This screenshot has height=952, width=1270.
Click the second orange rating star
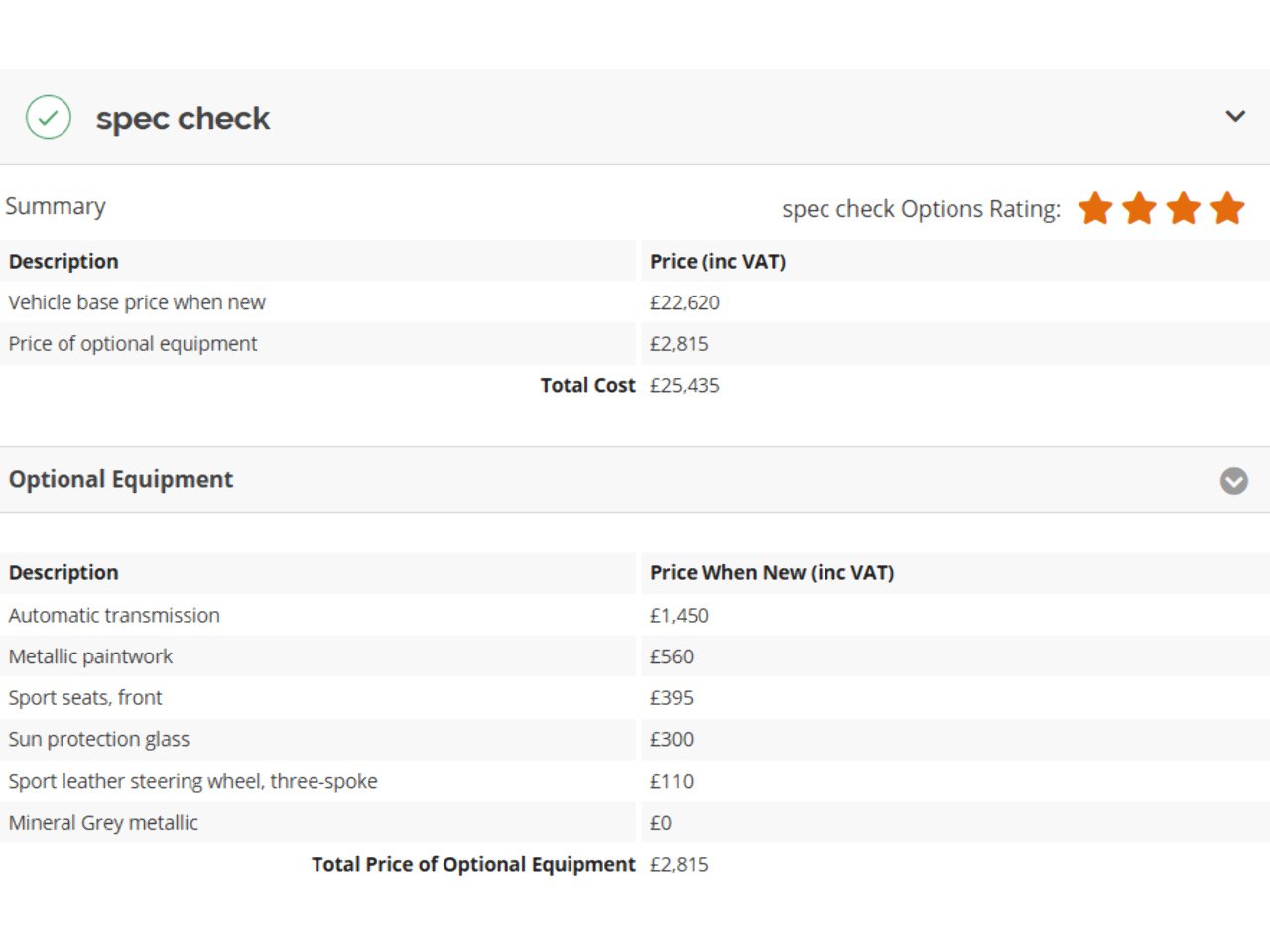[1139, 208]
